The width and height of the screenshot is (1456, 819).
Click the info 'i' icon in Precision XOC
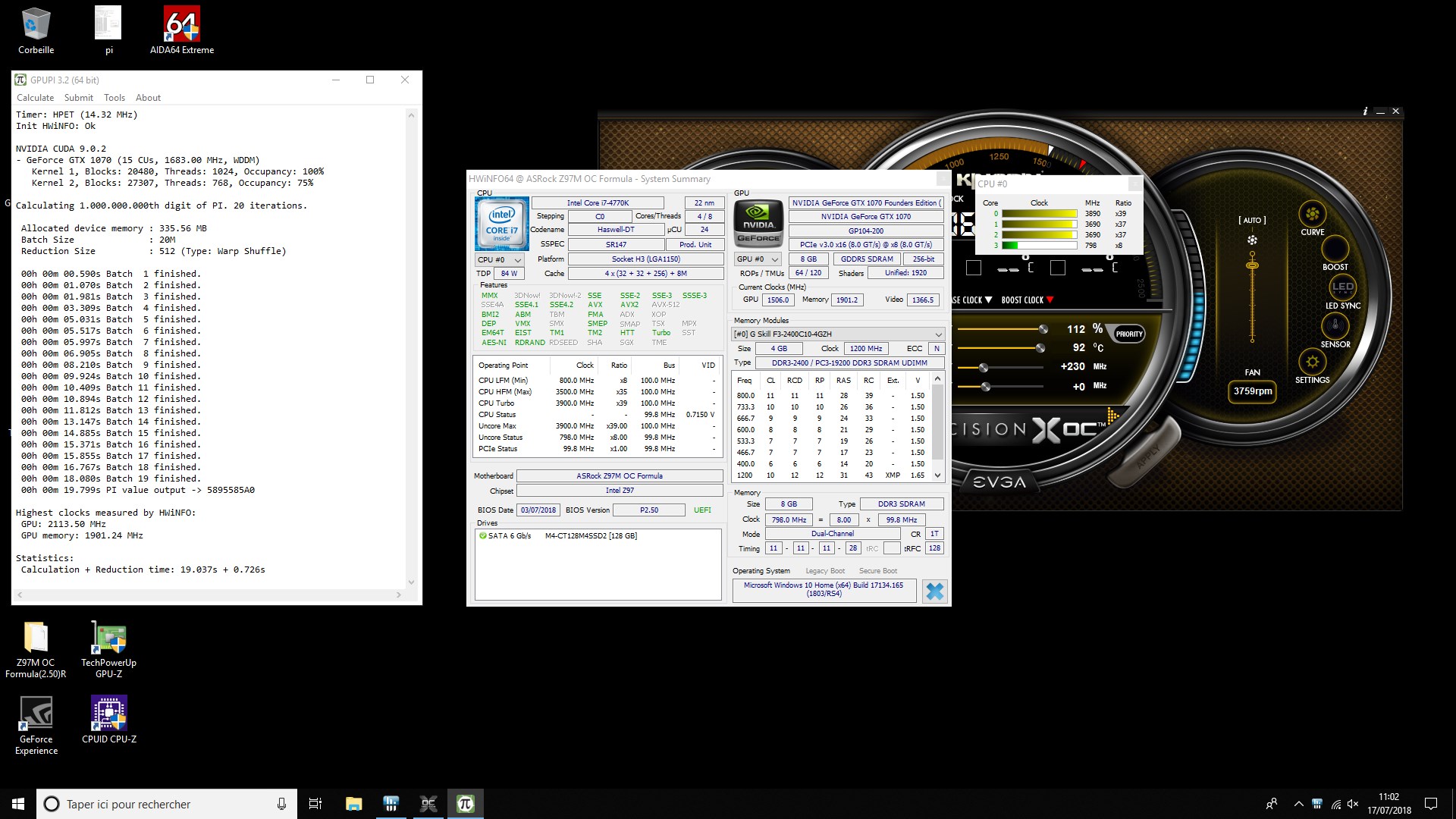tap(1365, 111)
